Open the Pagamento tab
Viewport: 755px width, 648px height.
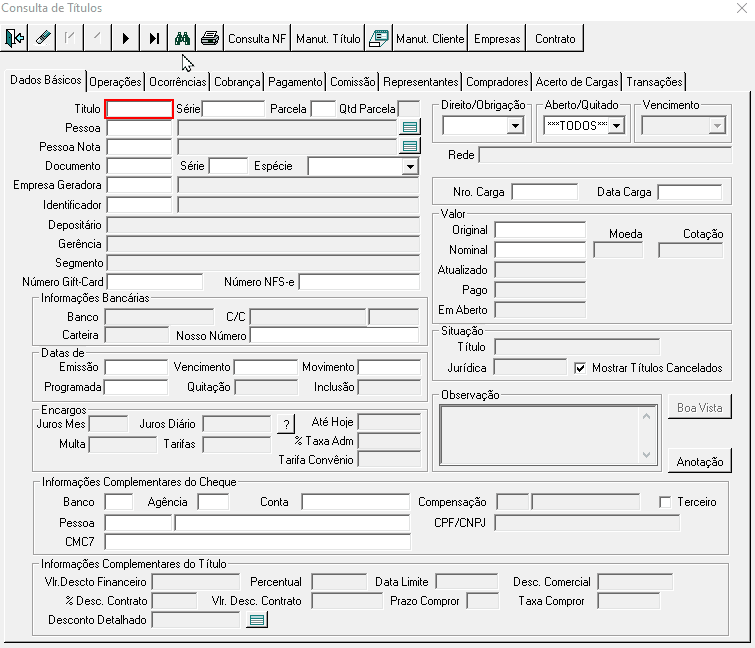pyautogui.click(x=295, y=82)
